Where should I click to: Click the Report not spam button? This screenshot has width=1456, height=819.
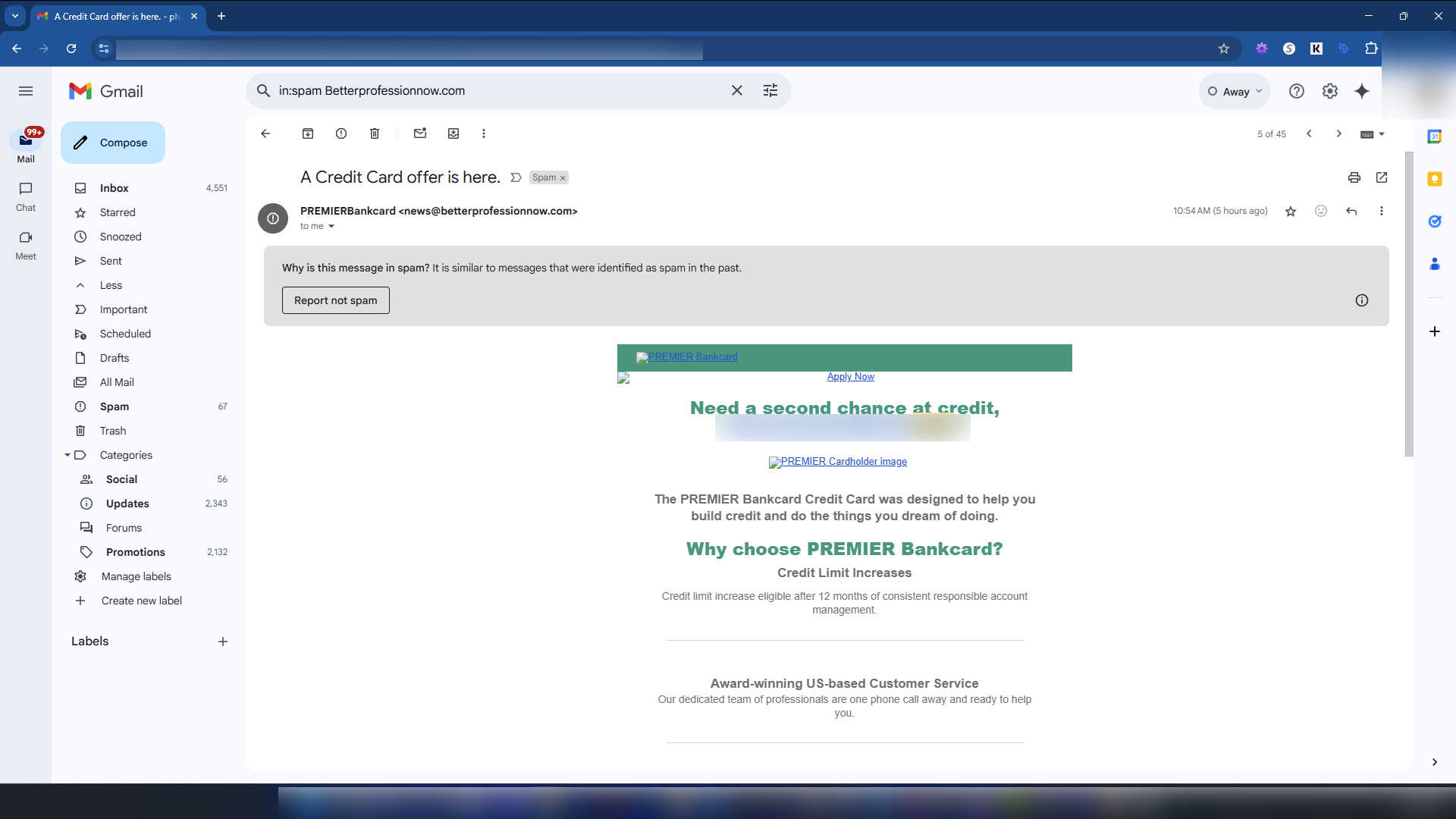(x=335, y=300)
